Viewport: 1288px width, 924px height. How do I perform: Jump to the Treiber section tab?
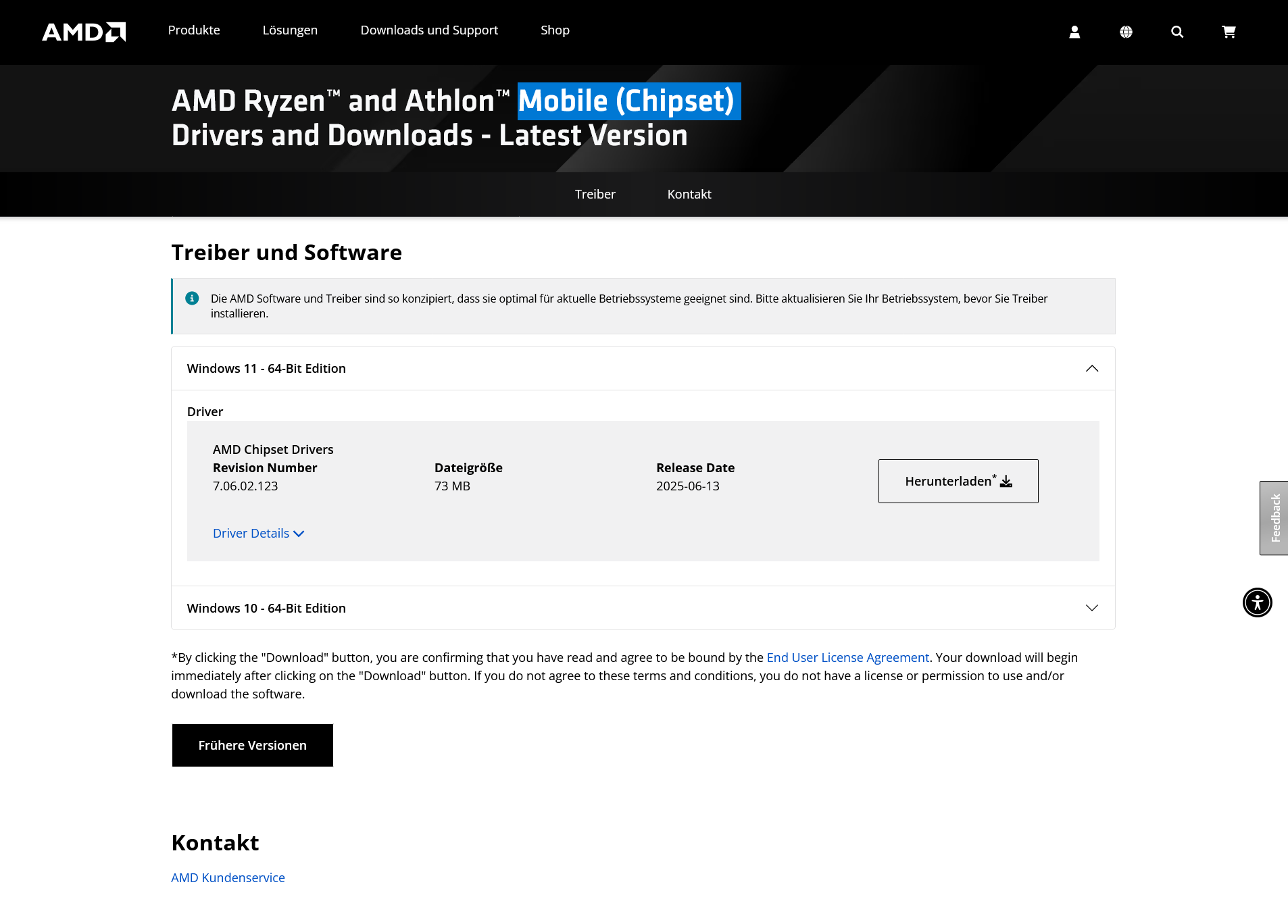595,195
